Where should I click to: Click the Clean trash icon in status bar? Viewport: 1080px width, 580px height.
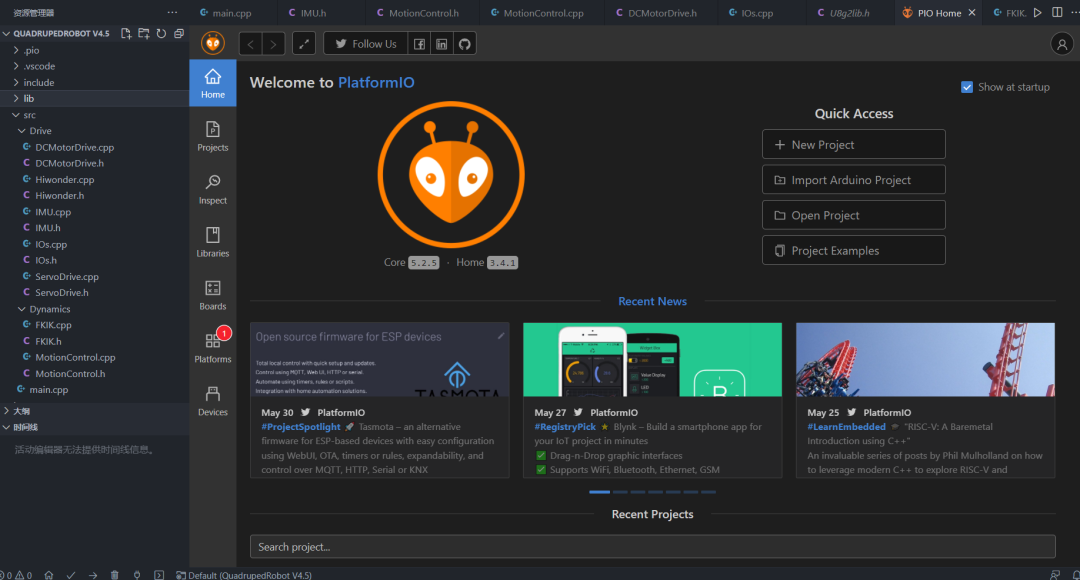(115, 574)
